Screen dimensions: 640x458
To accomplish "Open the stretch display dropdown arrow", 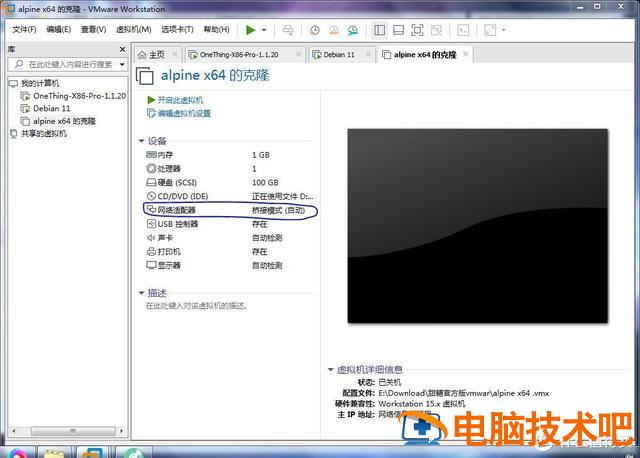I will tap(504, 30).
